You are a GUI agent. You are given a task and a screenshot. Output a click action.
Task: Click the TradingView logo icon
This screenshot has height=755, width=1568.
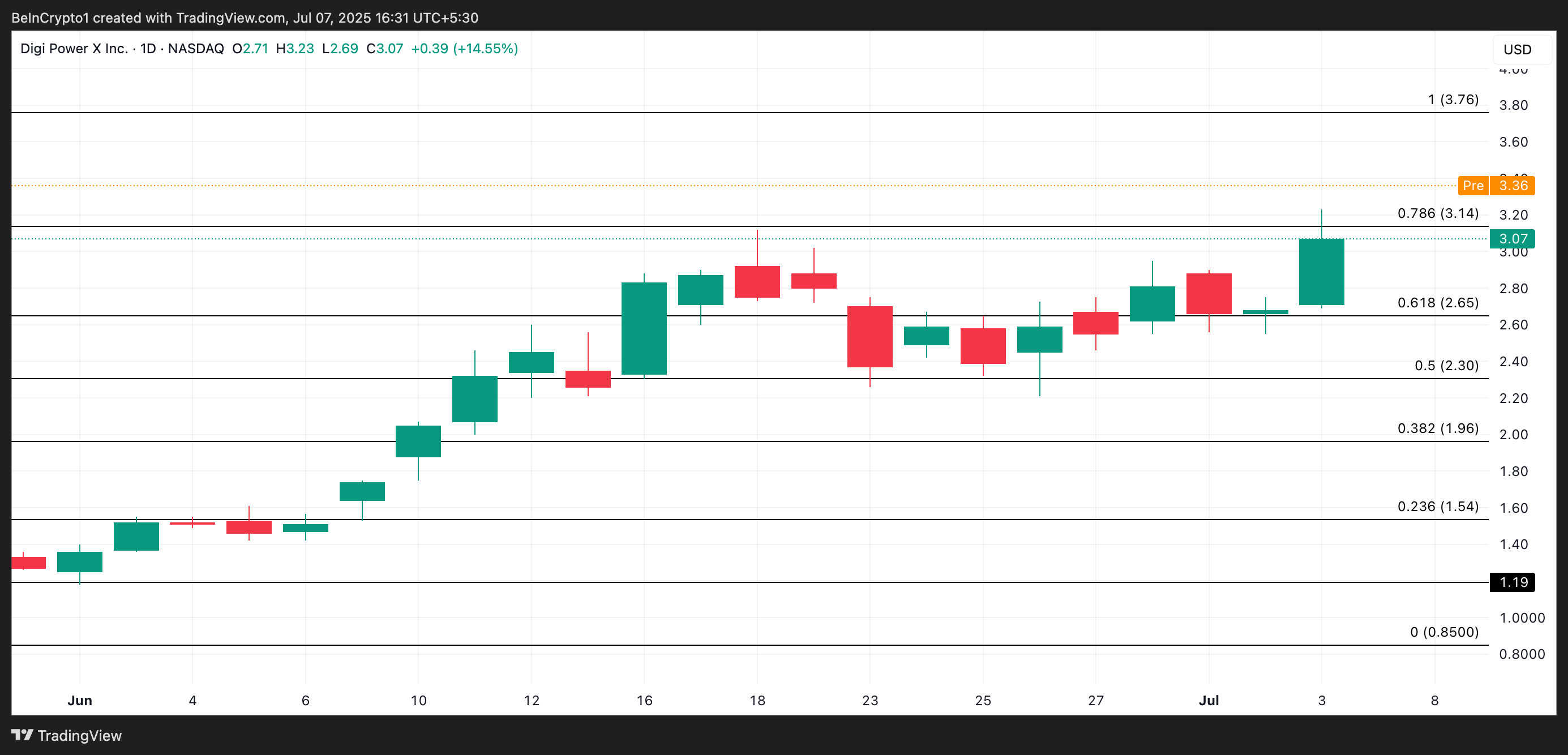coord(22,735)
